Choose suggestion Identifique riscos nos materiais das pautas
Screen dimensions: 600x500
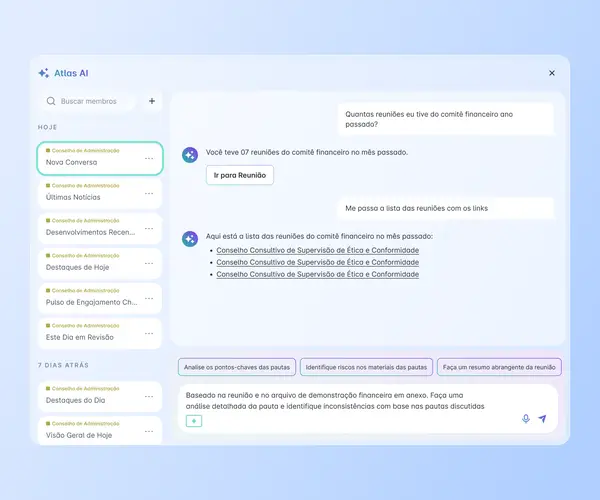[x=366, y=367]
